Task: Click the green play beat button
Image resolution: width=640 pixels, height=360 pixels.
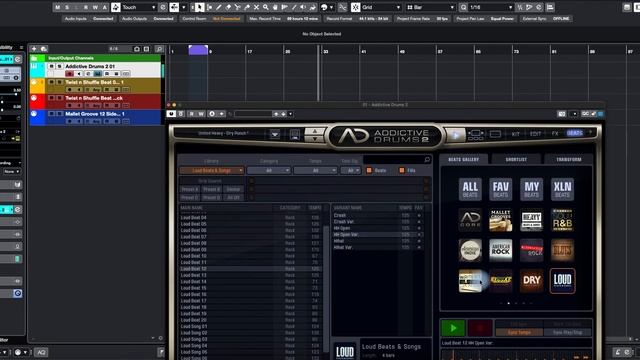Action: pyautogui.click(x=453, y=328)
